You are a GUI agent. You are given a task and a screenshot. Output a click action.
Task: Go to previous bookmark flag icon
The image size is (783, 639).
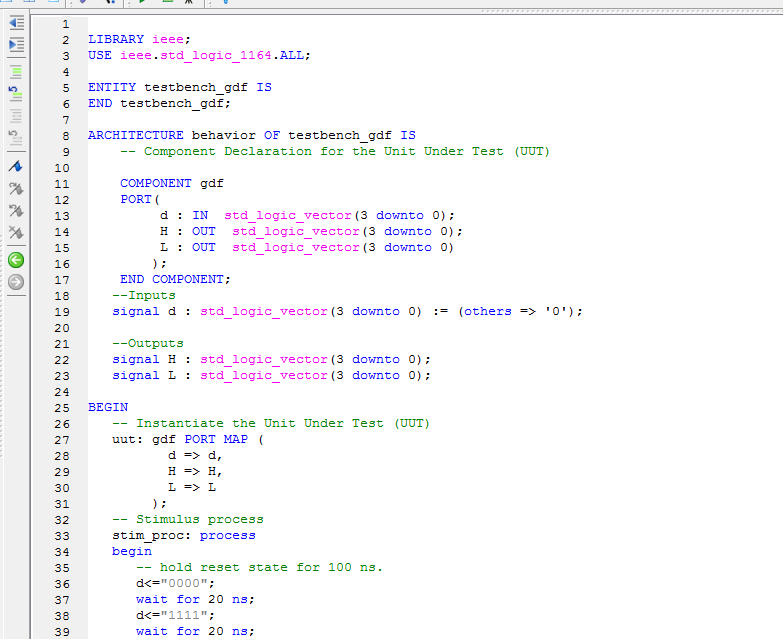click(16, 210)
